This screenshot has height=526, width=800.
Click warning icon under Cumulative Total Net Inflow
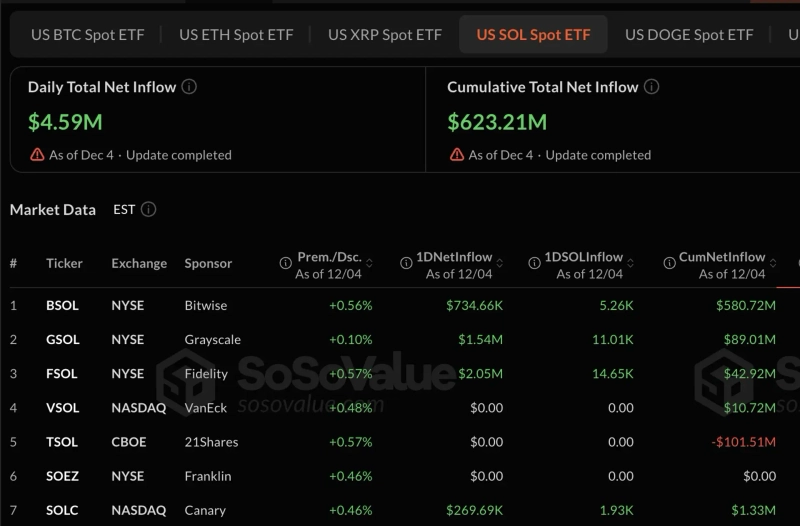(x=457, y=155)
